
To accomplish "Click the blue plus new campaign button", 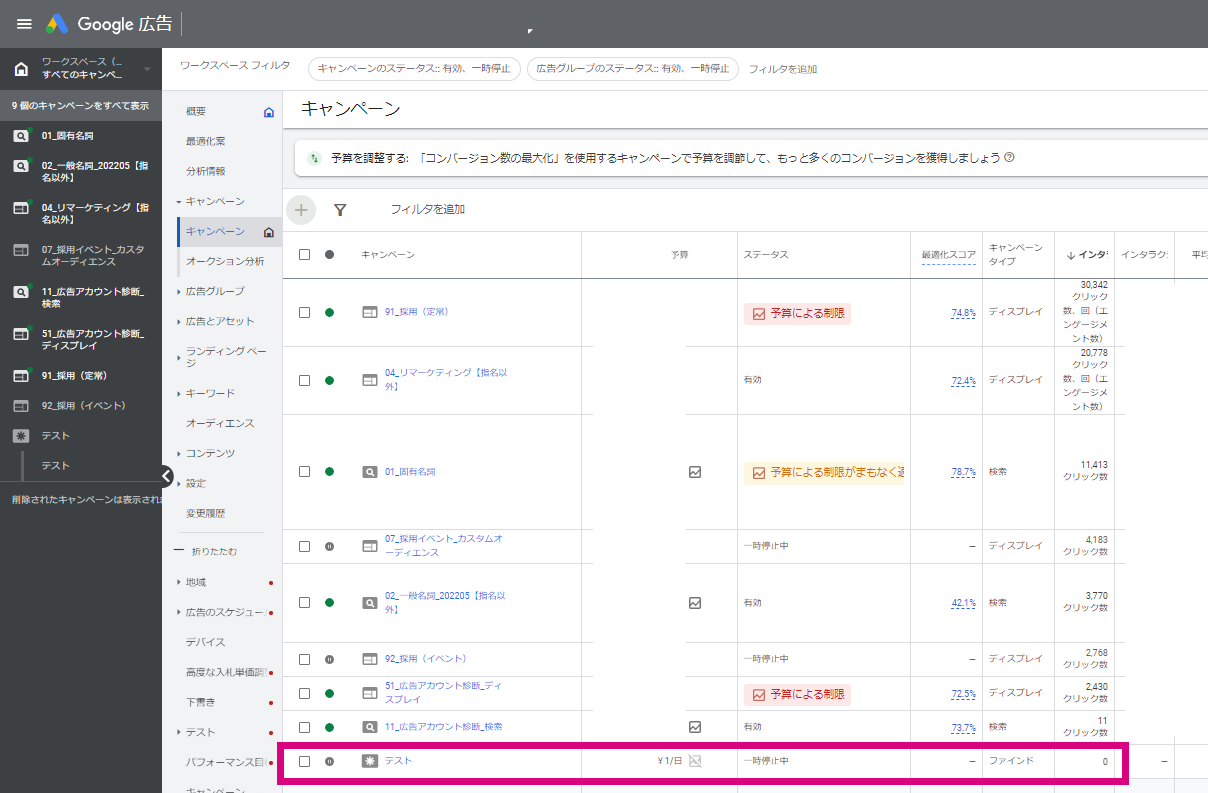I will (x=301, y=210).
